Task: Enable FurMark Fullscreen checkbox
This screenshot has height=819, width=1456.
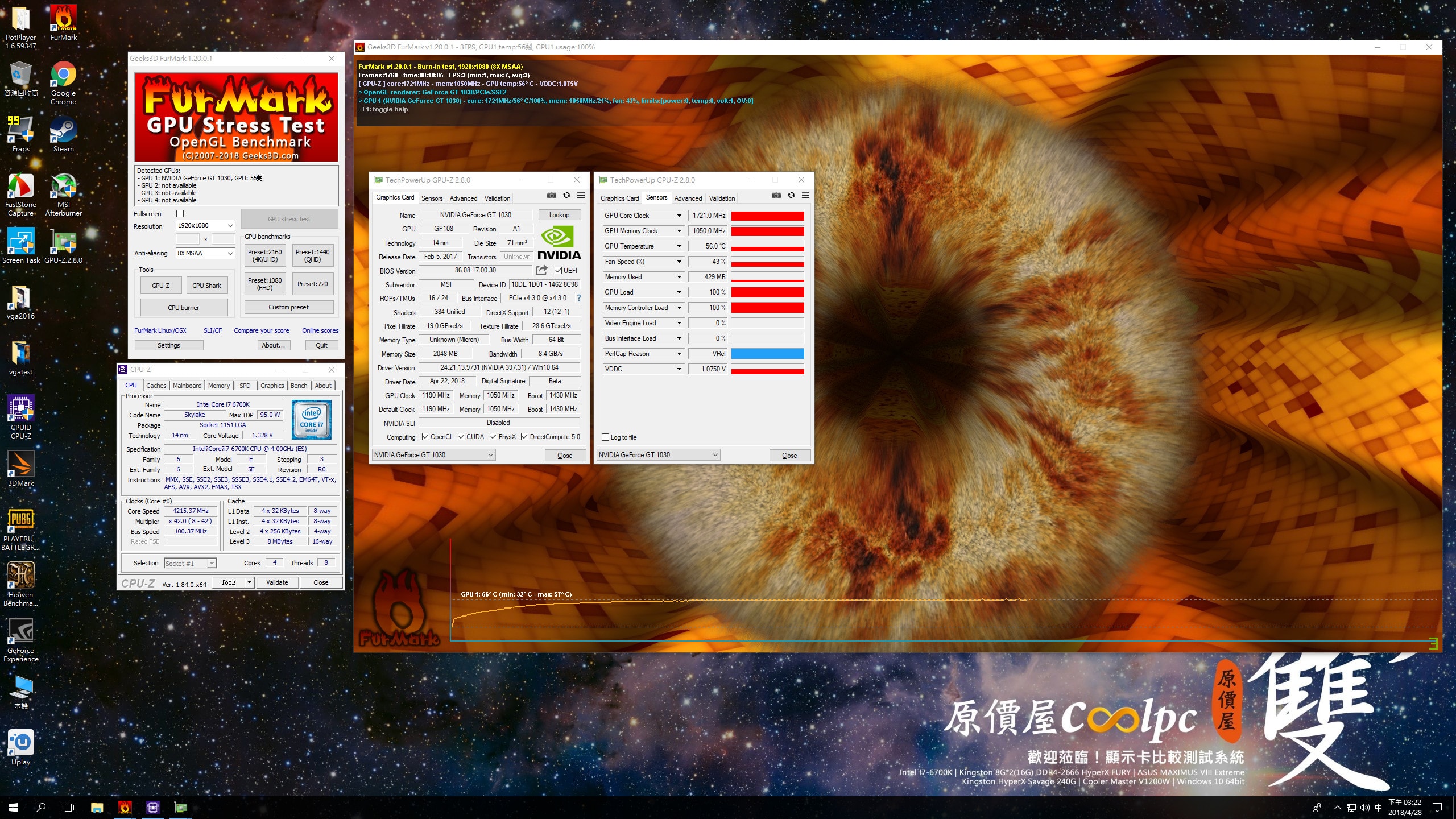Action: pos(180,214)
